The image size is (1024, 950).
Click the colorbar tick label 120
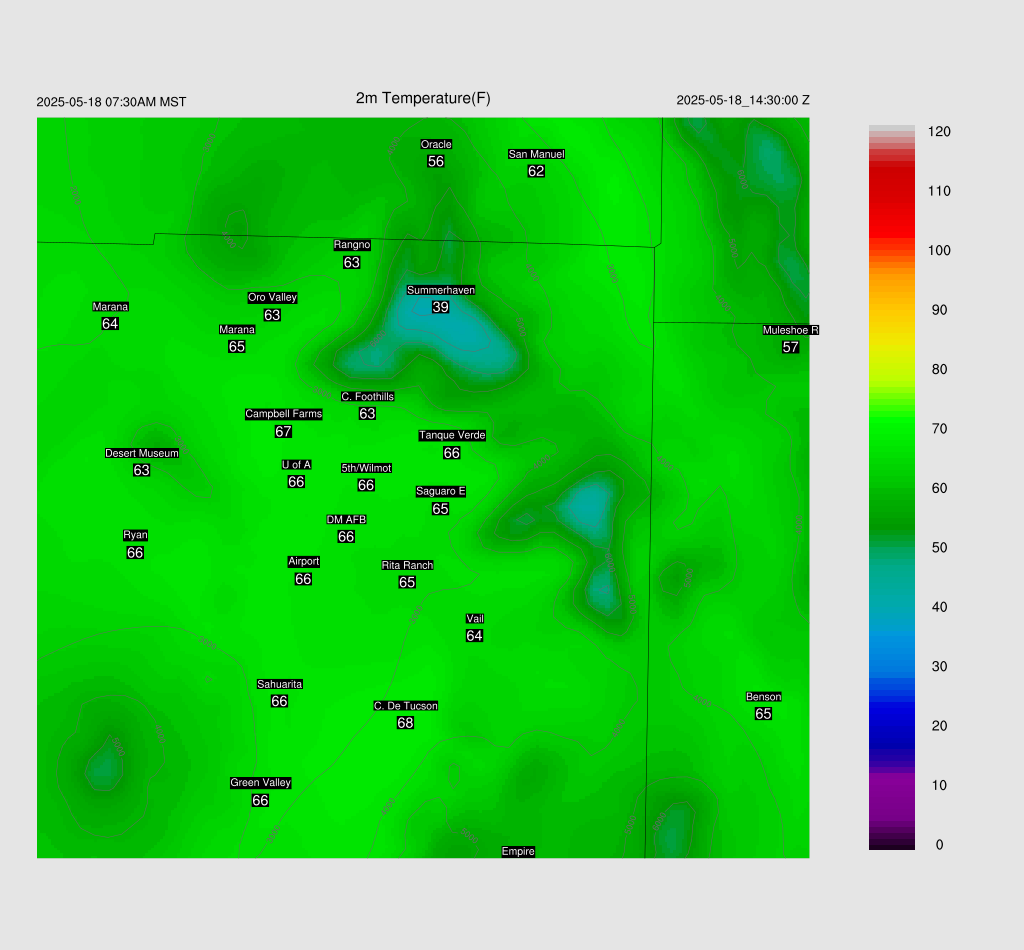[x=939, y=132]
